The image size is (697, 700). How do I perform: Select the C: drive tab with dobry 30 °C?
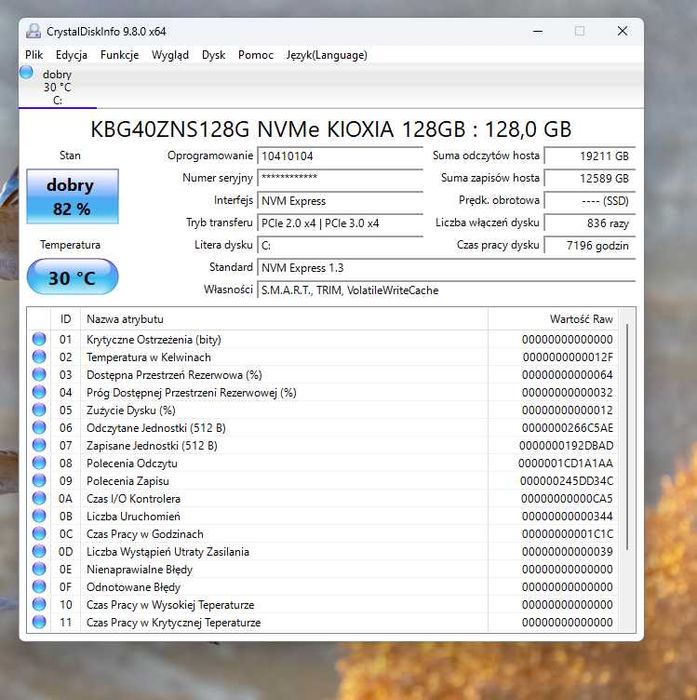point(58,87)
